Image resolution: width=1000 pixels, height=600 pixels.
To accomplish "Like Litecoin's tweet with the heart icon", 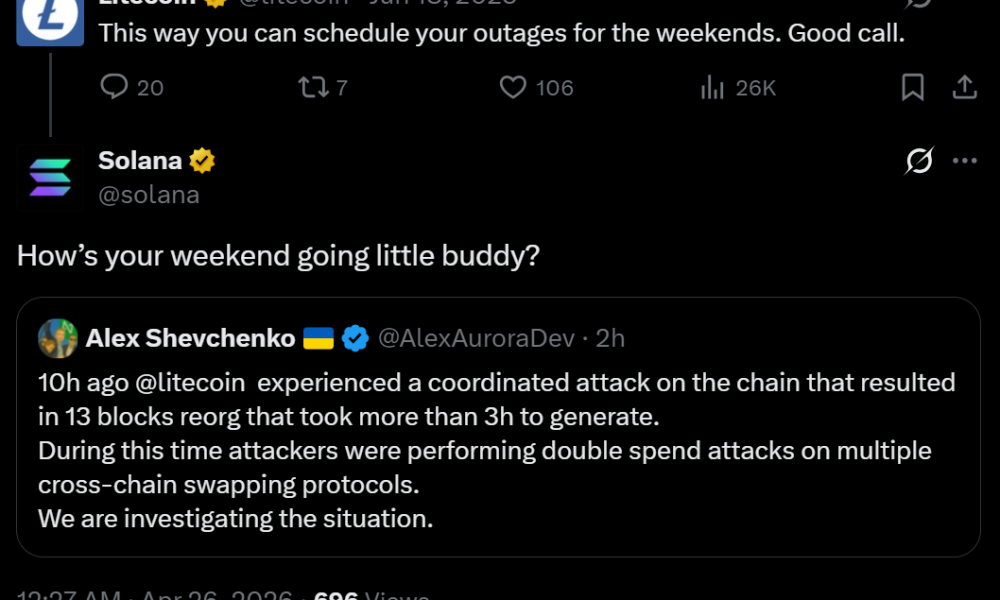I will [512, 88].
